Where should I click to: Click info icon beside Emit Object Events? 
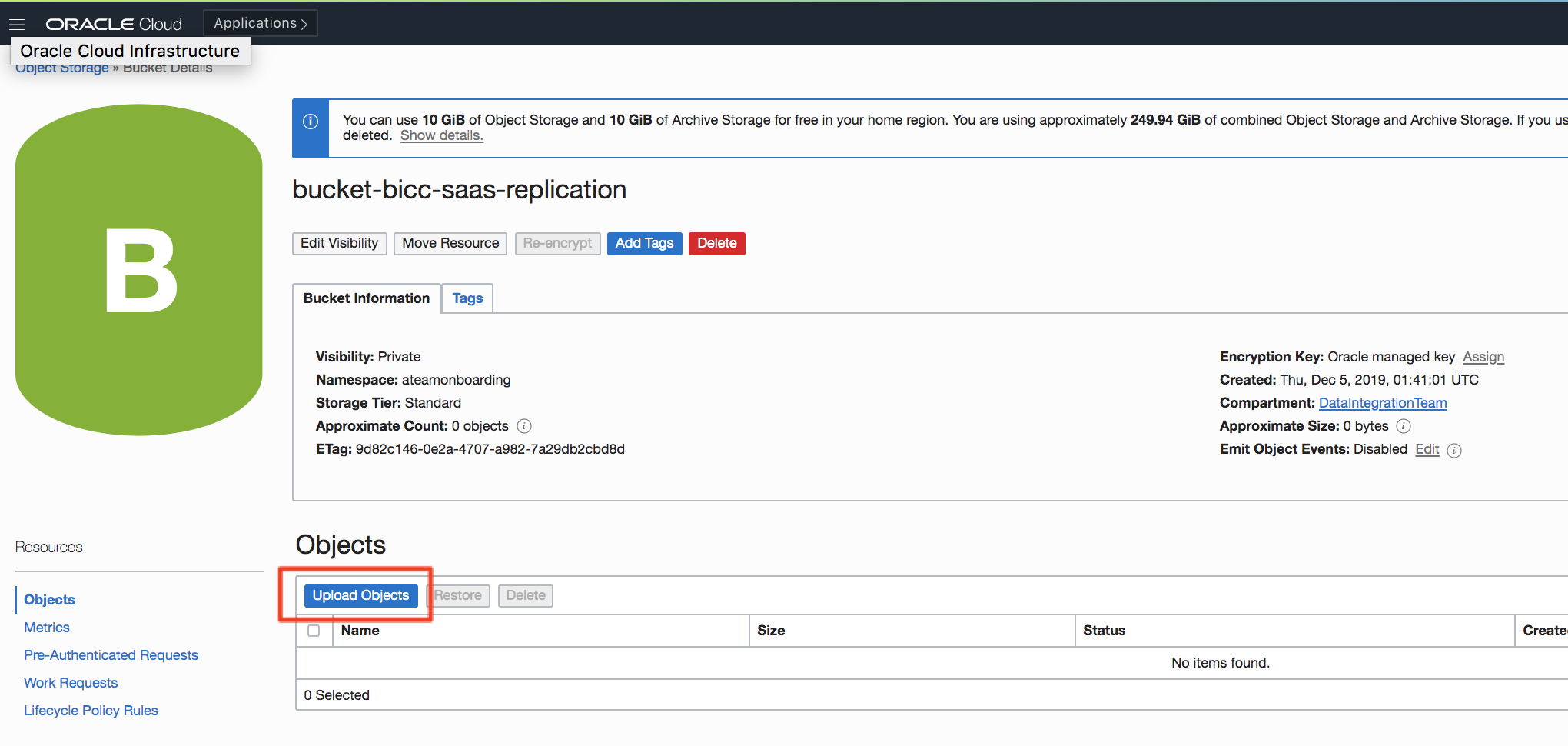1454,451
